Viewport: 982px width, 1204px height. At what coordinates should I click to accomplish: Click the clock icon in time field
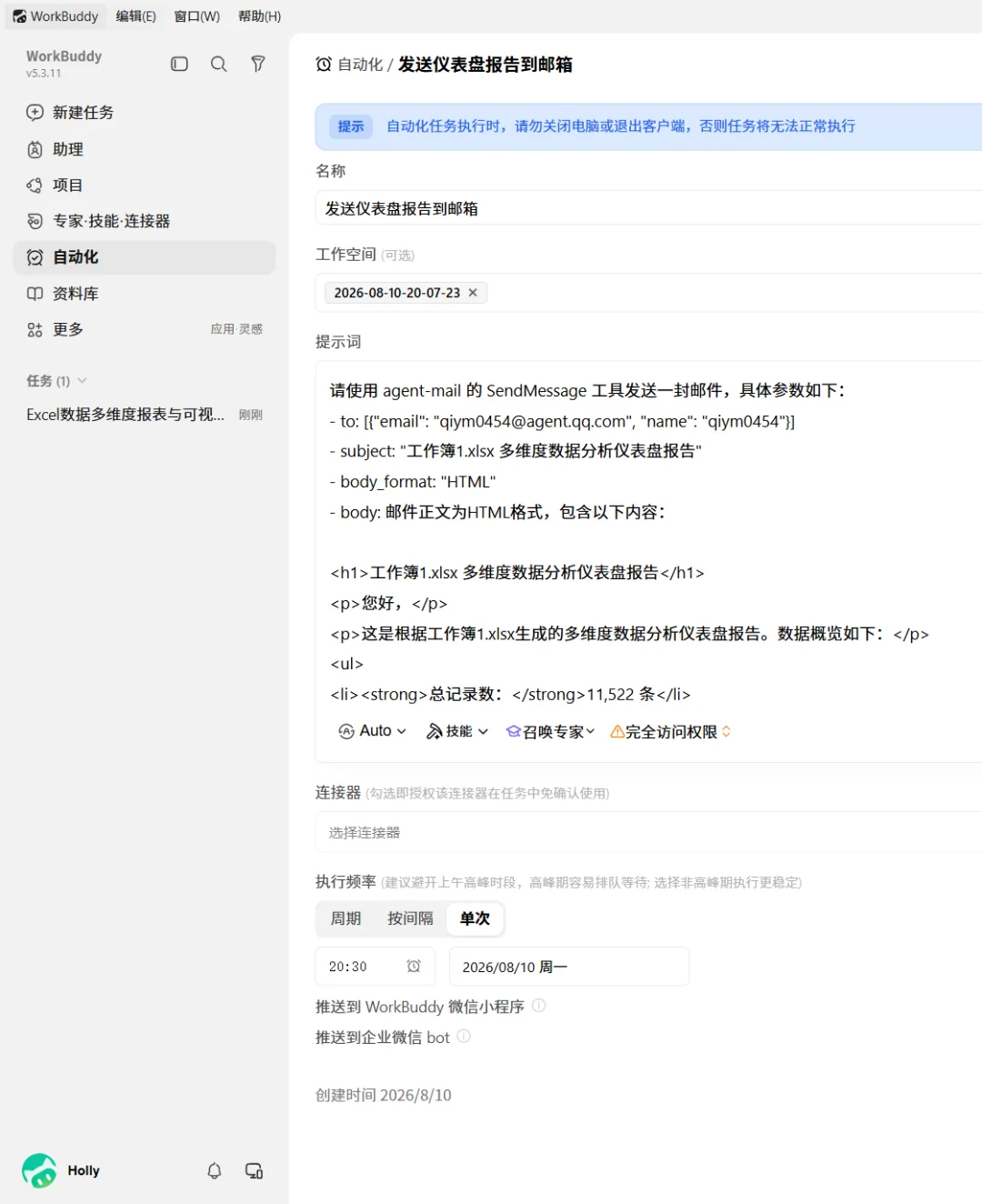point(414,967)
